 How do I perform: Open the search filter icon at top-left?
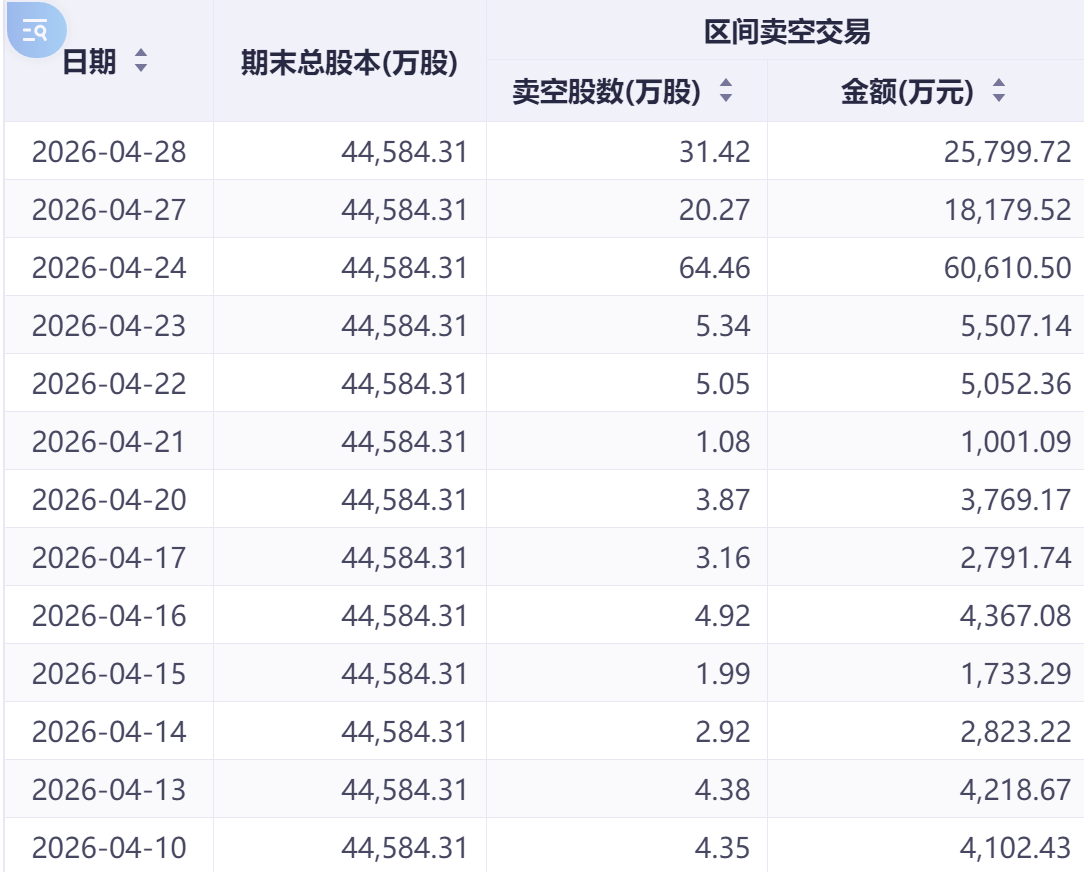(35, 31)
